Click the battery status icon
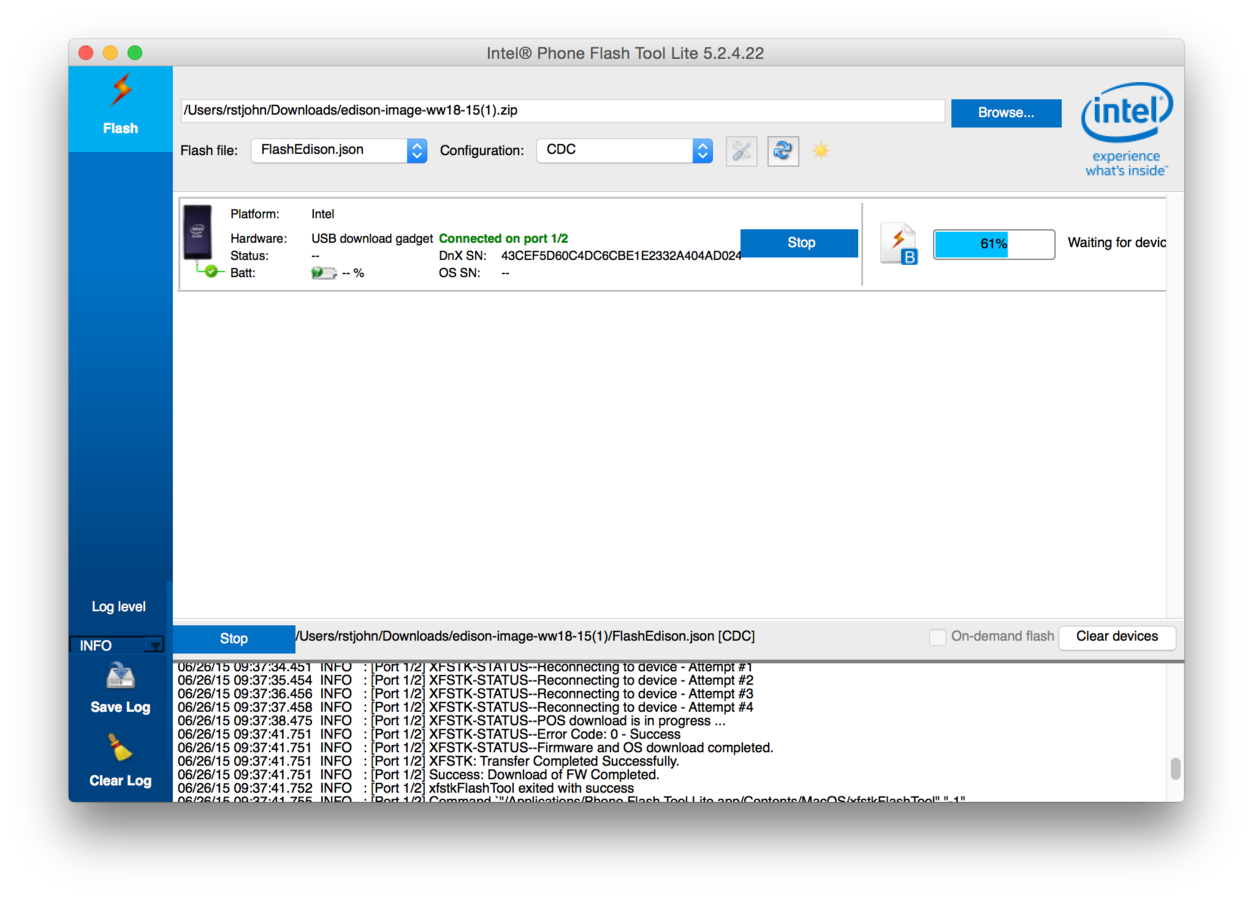This screenshot has width=1253, height=900. (323, 272)
